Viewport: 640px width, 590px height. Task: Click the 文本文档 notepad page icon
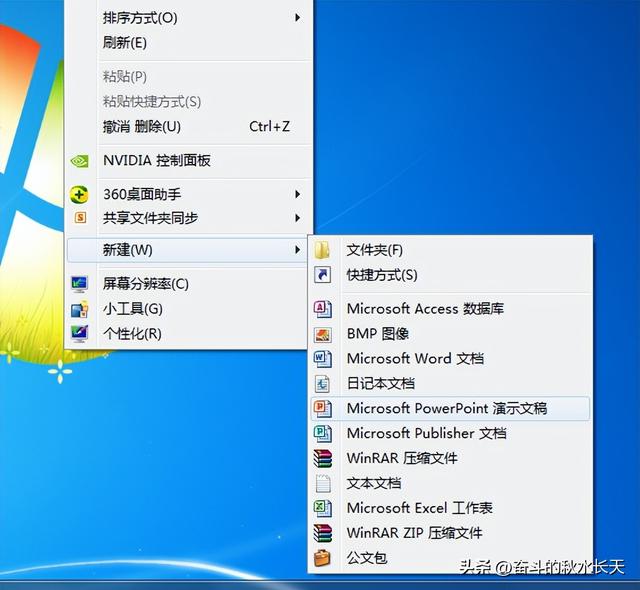tap(323, 484)
